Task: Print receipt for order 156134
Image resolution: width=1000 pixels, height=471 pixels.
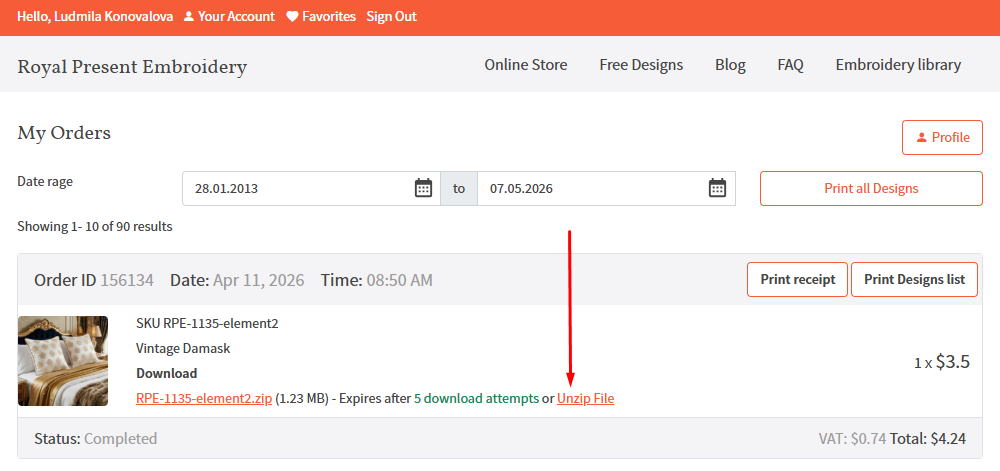Action: (797, 279)
